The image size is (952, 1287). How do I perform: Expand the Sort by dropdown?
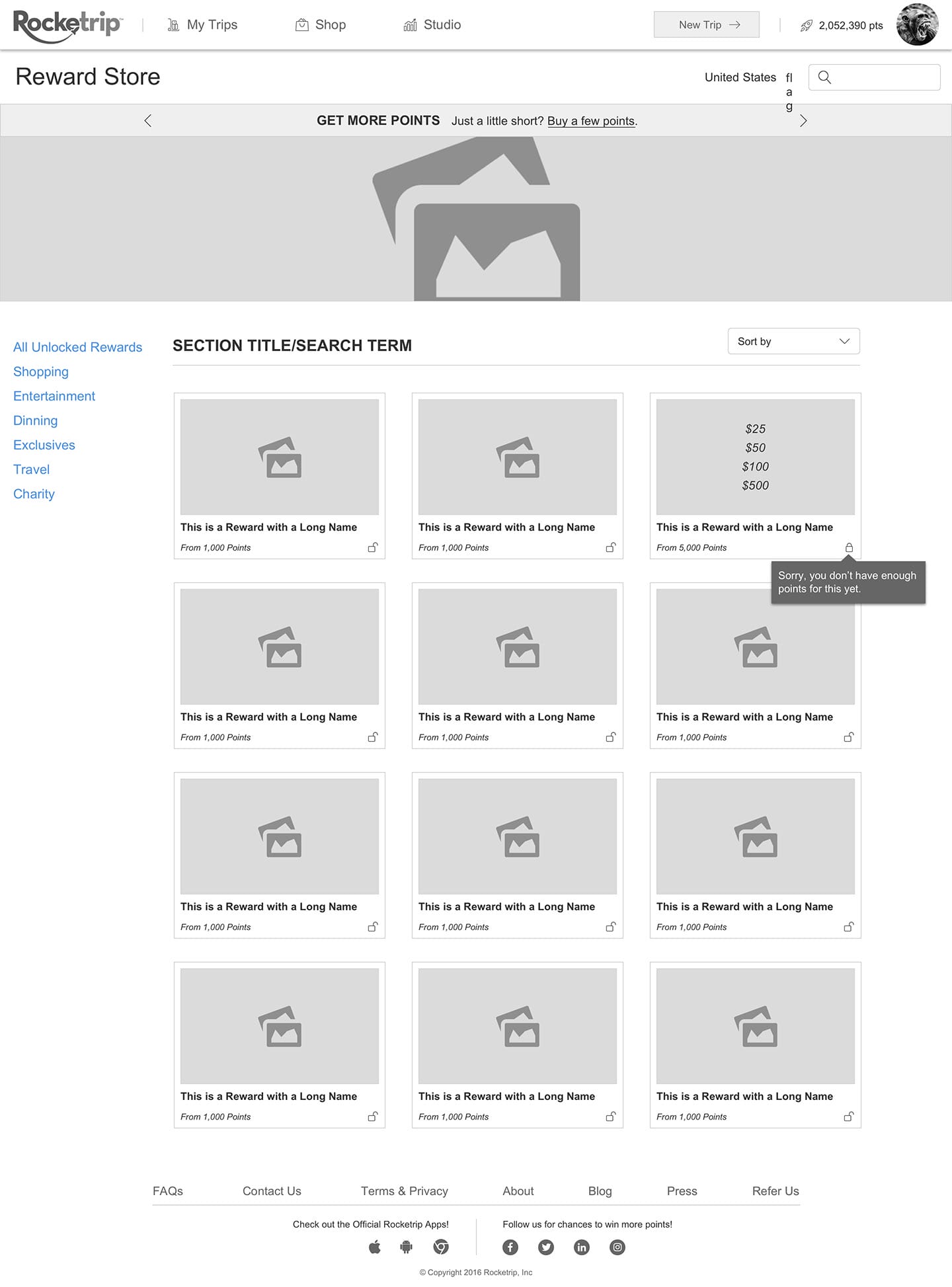pyautogui.click(x=793, y=341)
